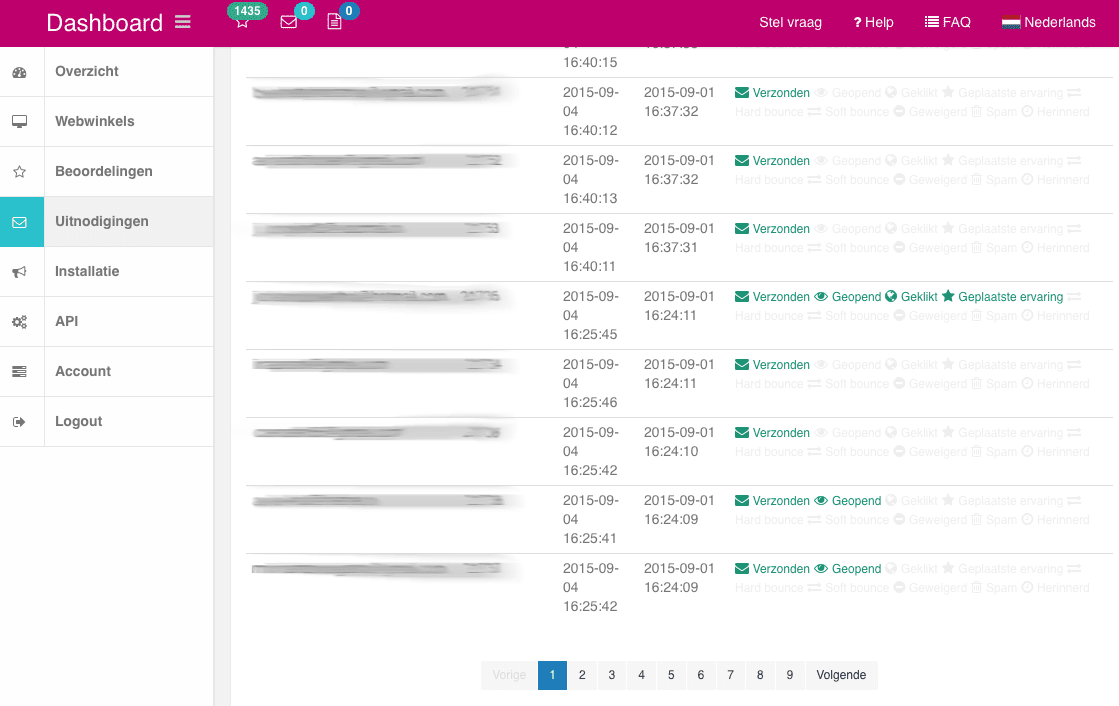The width and height of the screenshot is (1119, 706).
Task: Open the star reviews notification icon
Action: click(242, 22)
